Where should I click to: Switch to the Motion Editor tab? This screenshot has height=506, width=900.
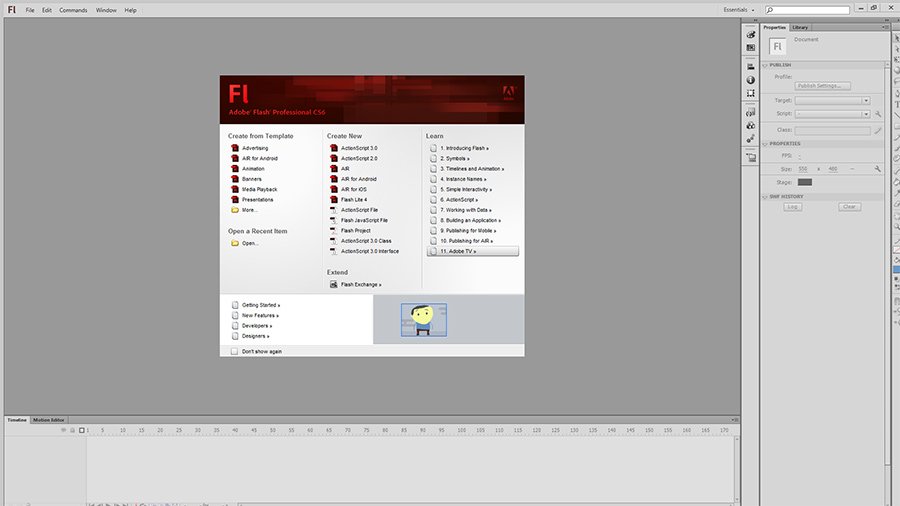(x=49, y=420)
